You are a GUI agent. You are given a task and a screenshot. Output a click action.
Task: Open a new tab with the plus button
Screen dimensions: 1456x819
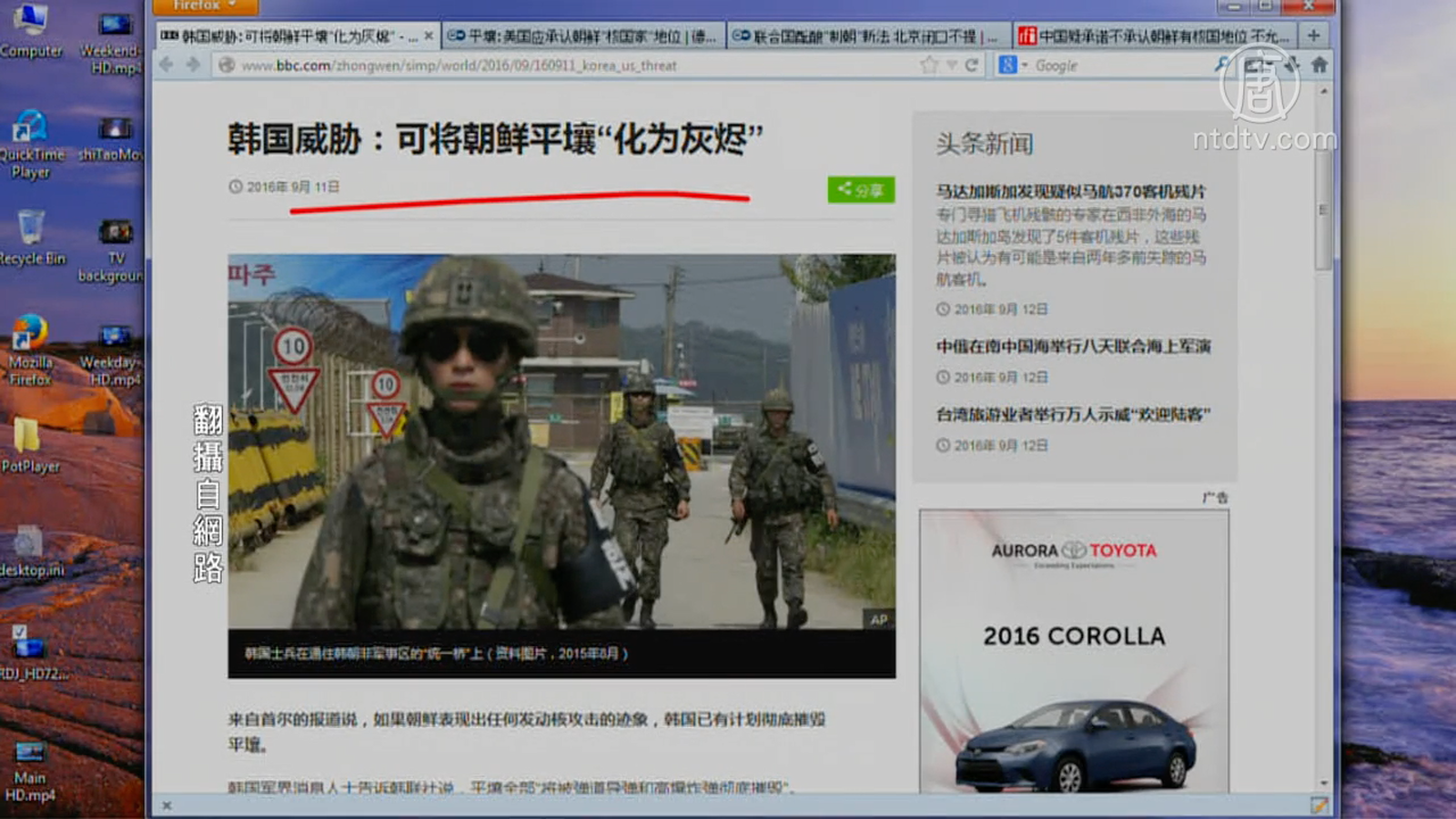tap(1313, 35)
